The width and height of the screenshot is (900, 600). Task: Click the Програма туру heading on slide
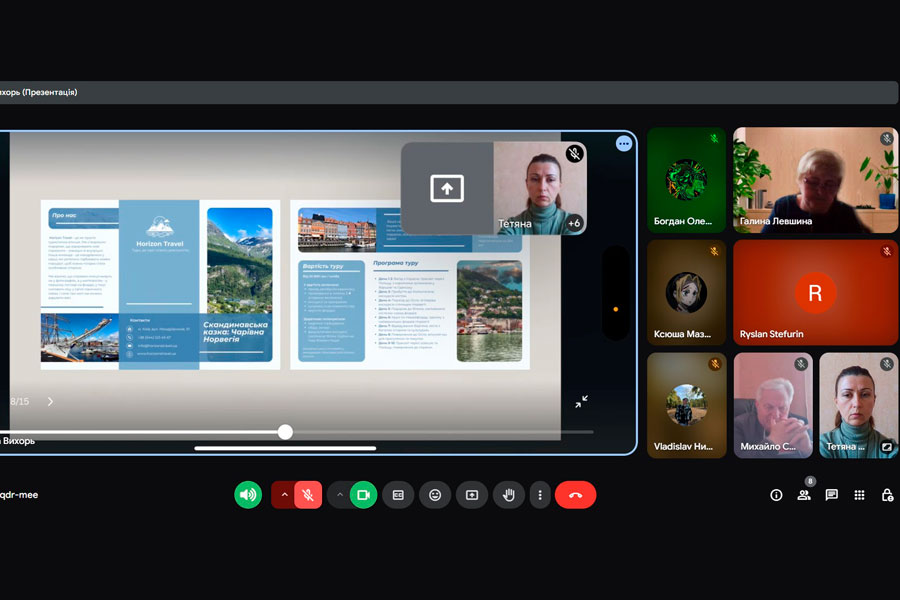[x=395, y=263]
